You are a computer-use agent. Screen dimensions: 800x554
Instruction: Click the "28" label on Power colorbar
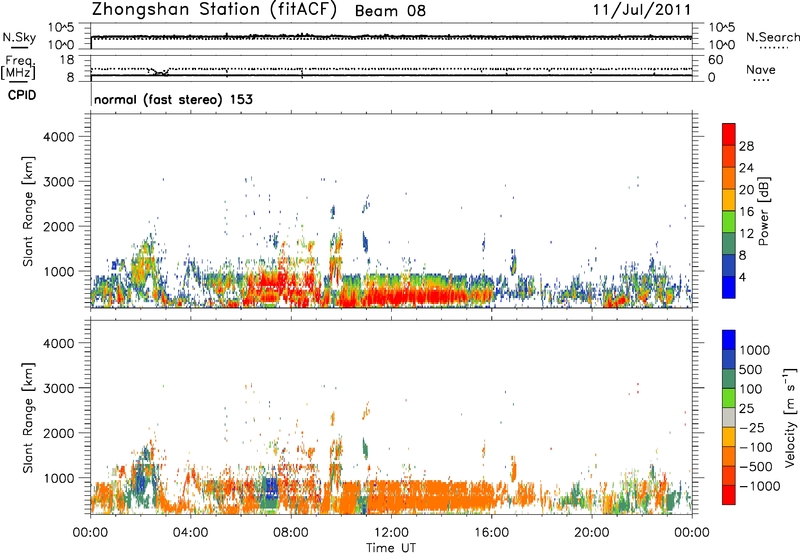[746, 146]
